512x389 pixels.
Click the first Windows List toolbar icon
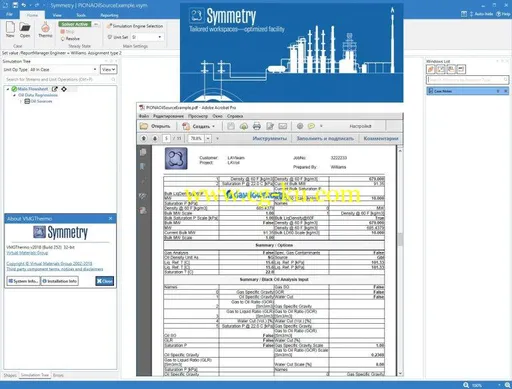[x=431, y=69]
